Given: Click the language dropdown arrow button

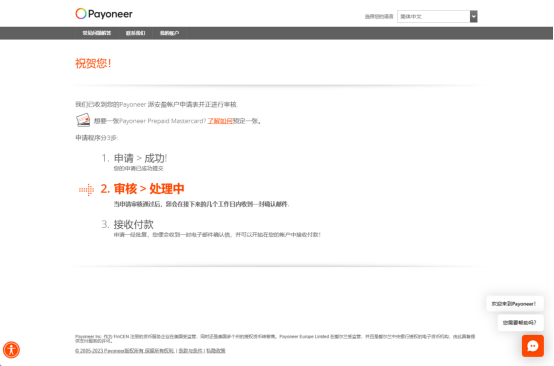Looking at the screenshot, I should 473,16.
